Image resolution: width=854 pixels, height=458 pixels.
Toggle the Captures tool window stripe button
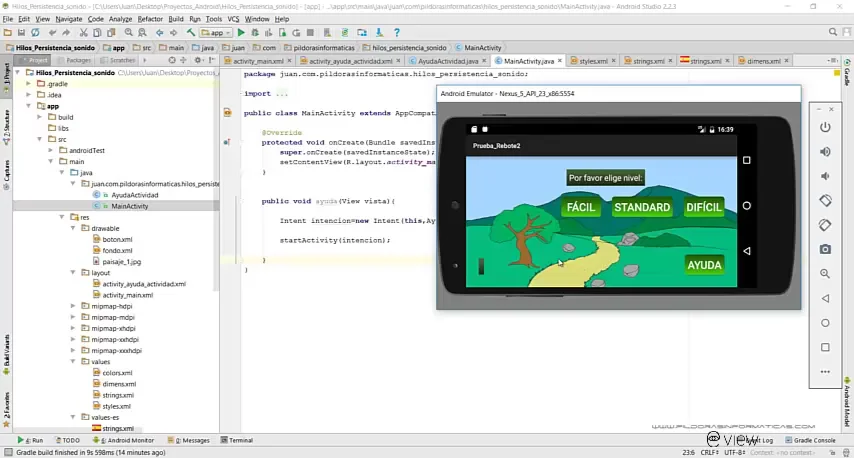click(6, 174)
